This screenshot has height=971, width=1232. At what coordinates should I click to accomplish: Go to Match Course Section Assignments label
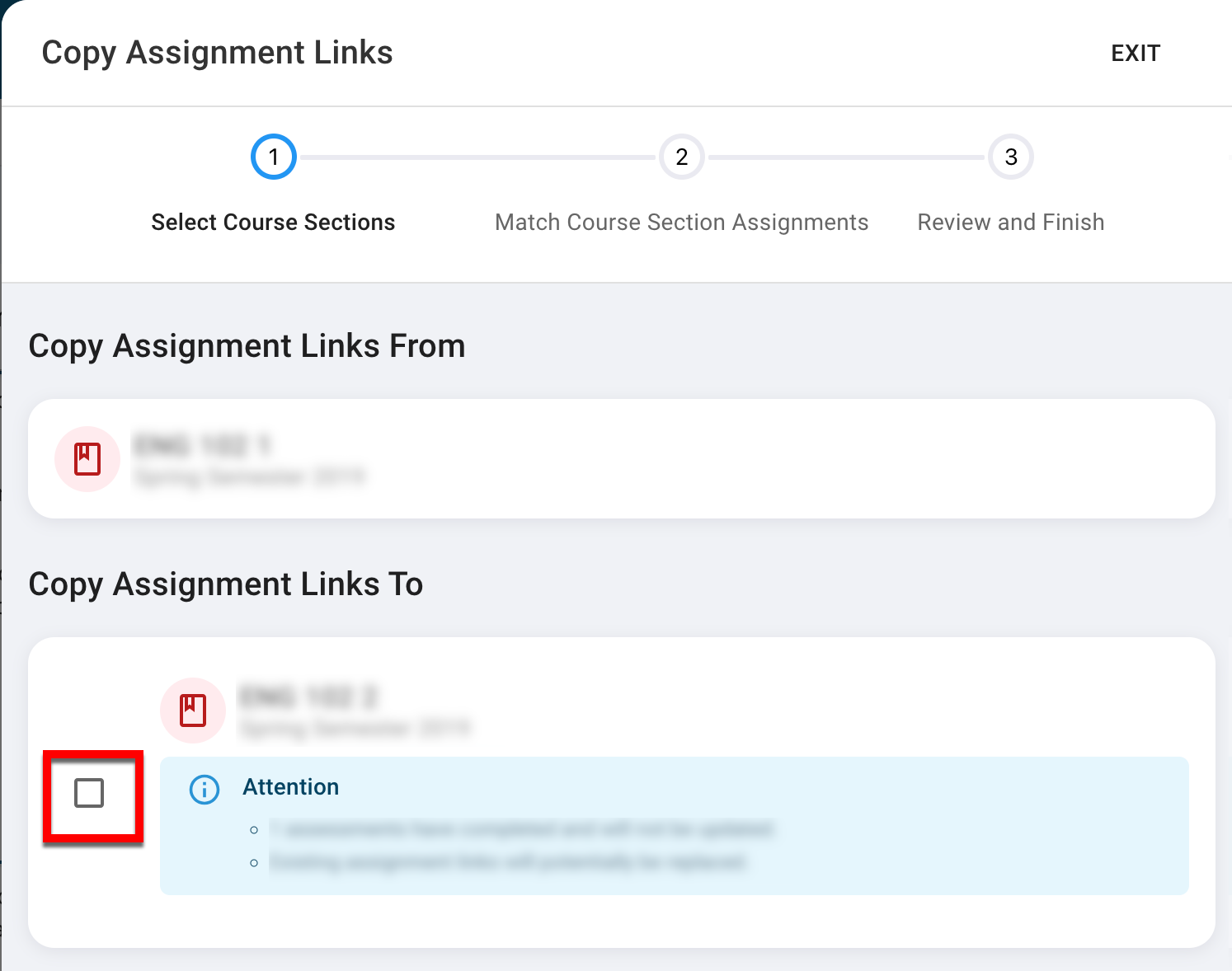[681, 223]
